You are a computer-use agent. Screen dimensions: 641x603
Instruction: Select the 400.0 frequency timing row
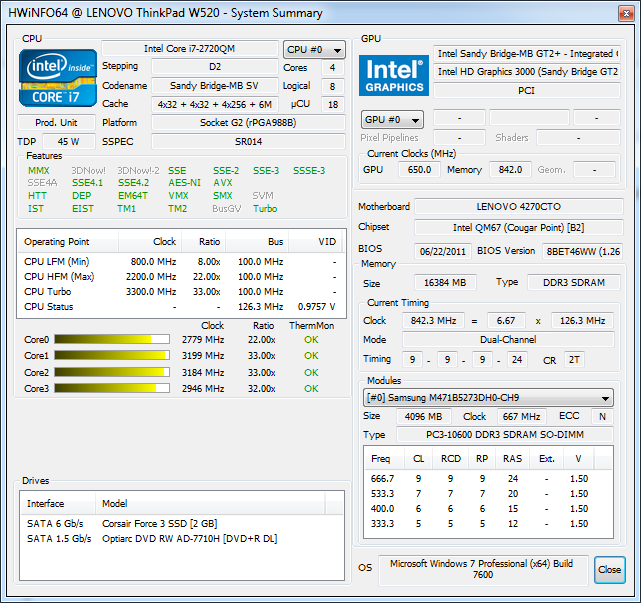pyautogui.click(x=488, y=509)
